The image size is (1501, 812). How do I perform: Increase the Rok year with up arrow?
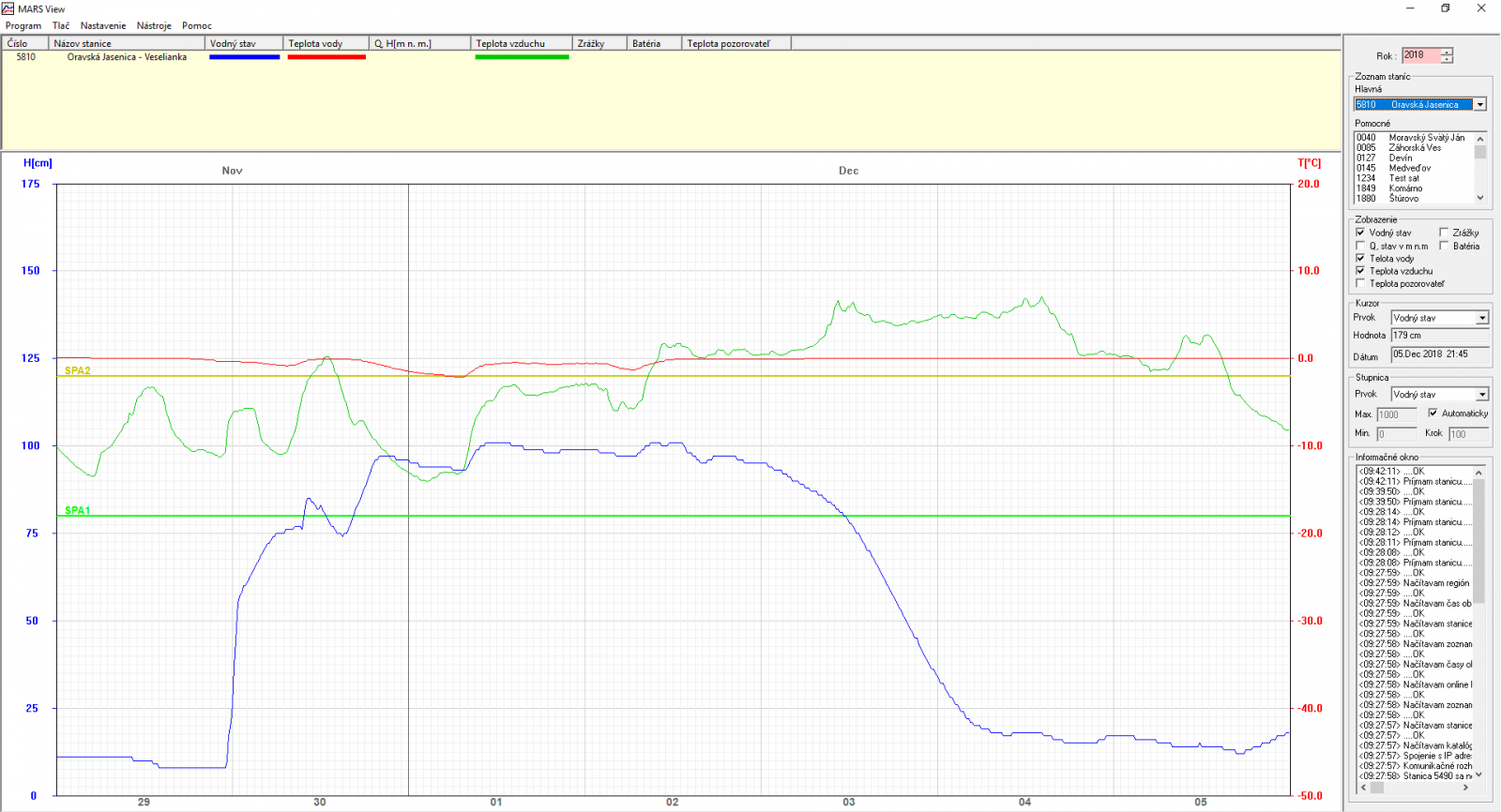1447,52
